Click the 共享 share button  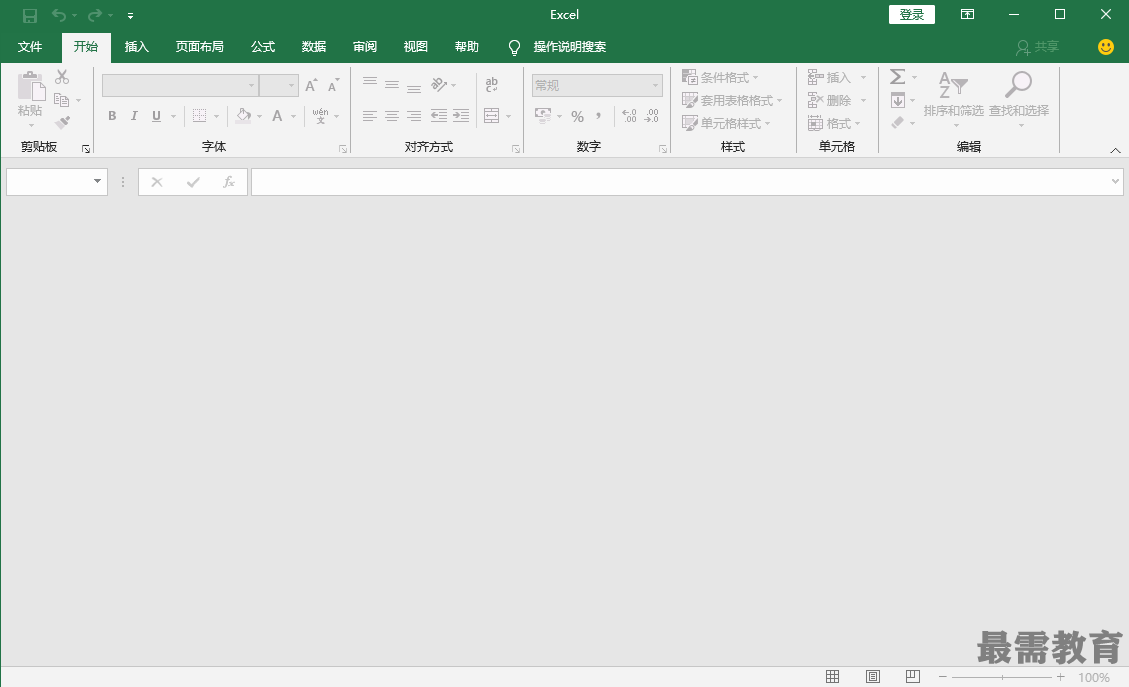click(1037, 48)
